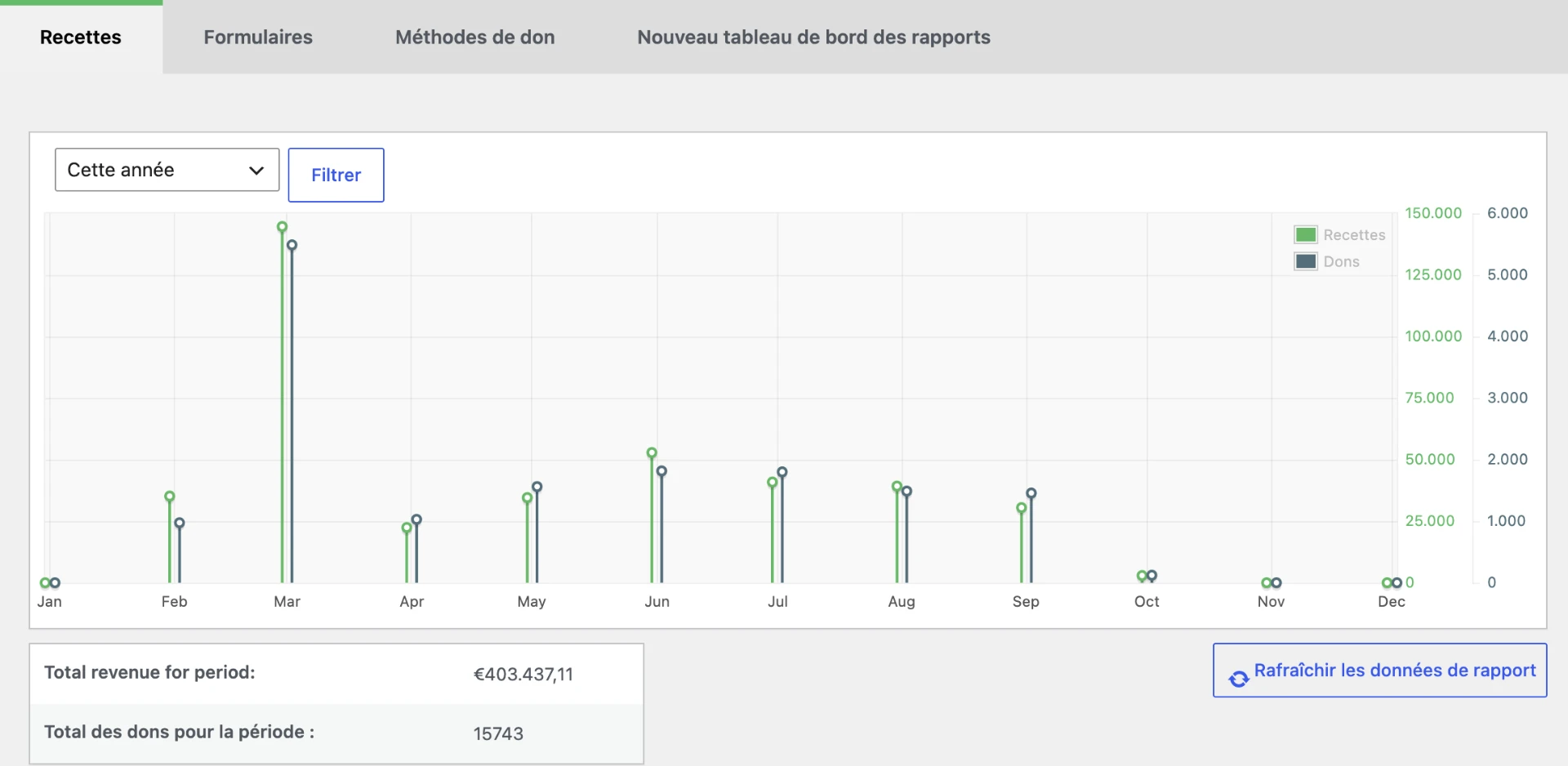Viewport: 1568px width, 766px height.
Task: Click the dark Dons point for Feb
Action: (x=180, y=523)
